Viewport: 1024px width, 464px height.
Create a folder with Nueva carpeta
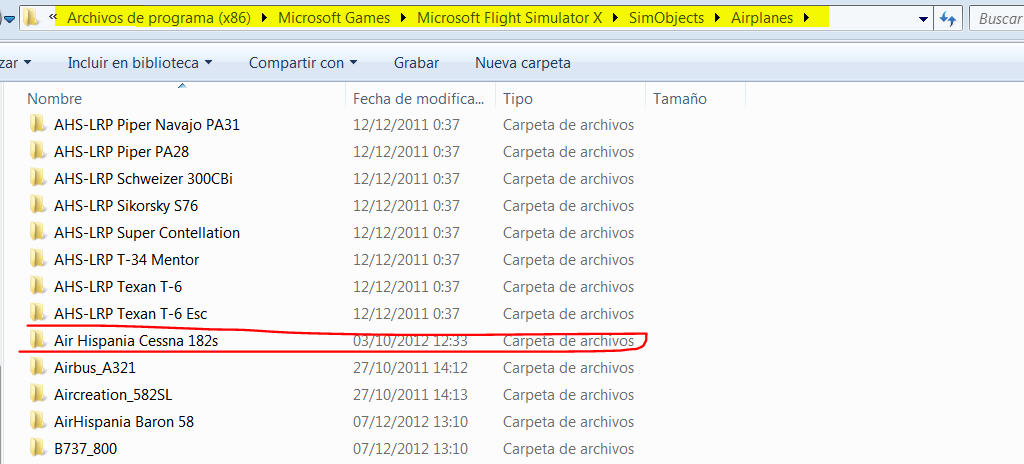(523, 63)
